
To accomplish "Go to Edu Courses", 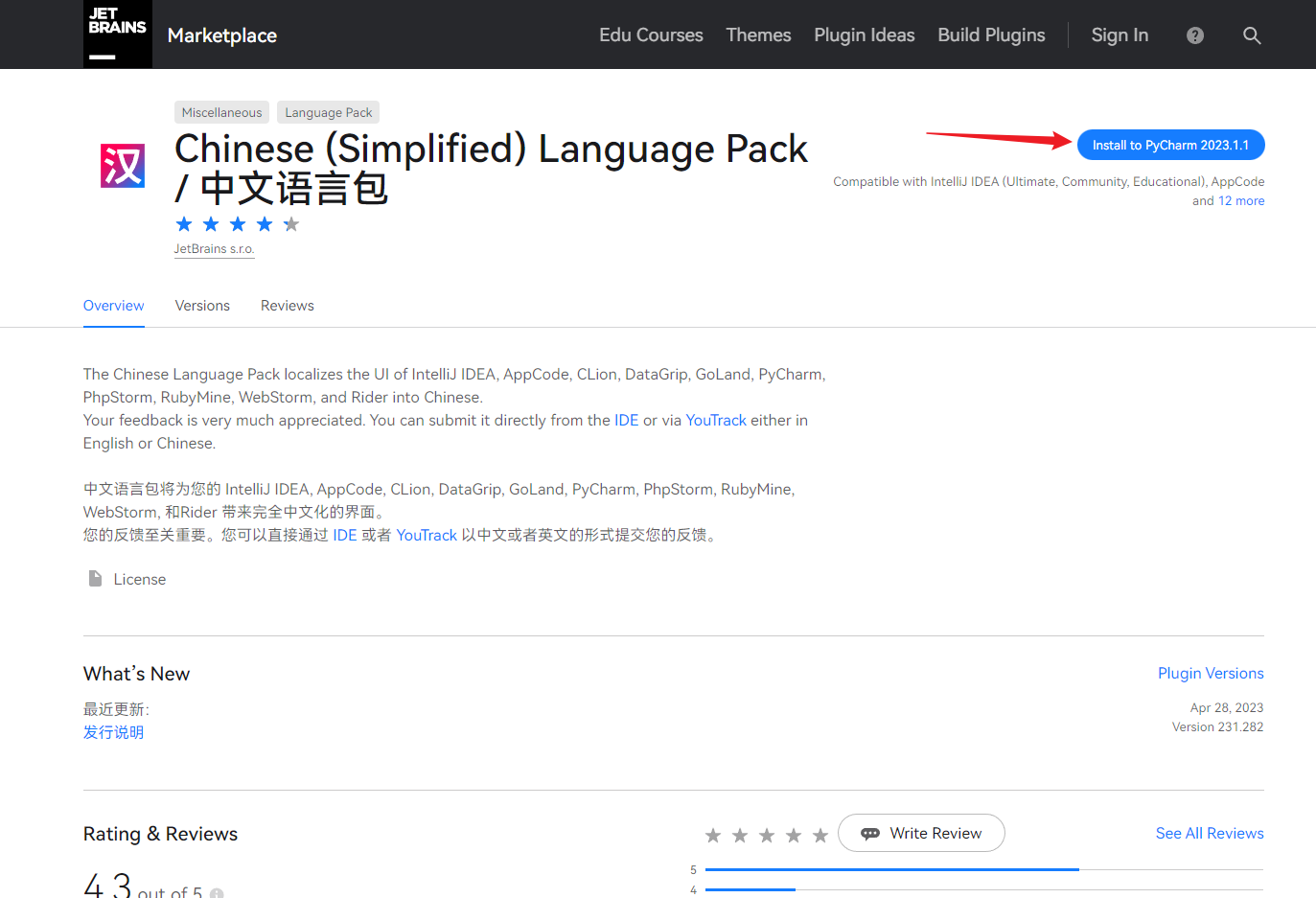I will 651,35.
